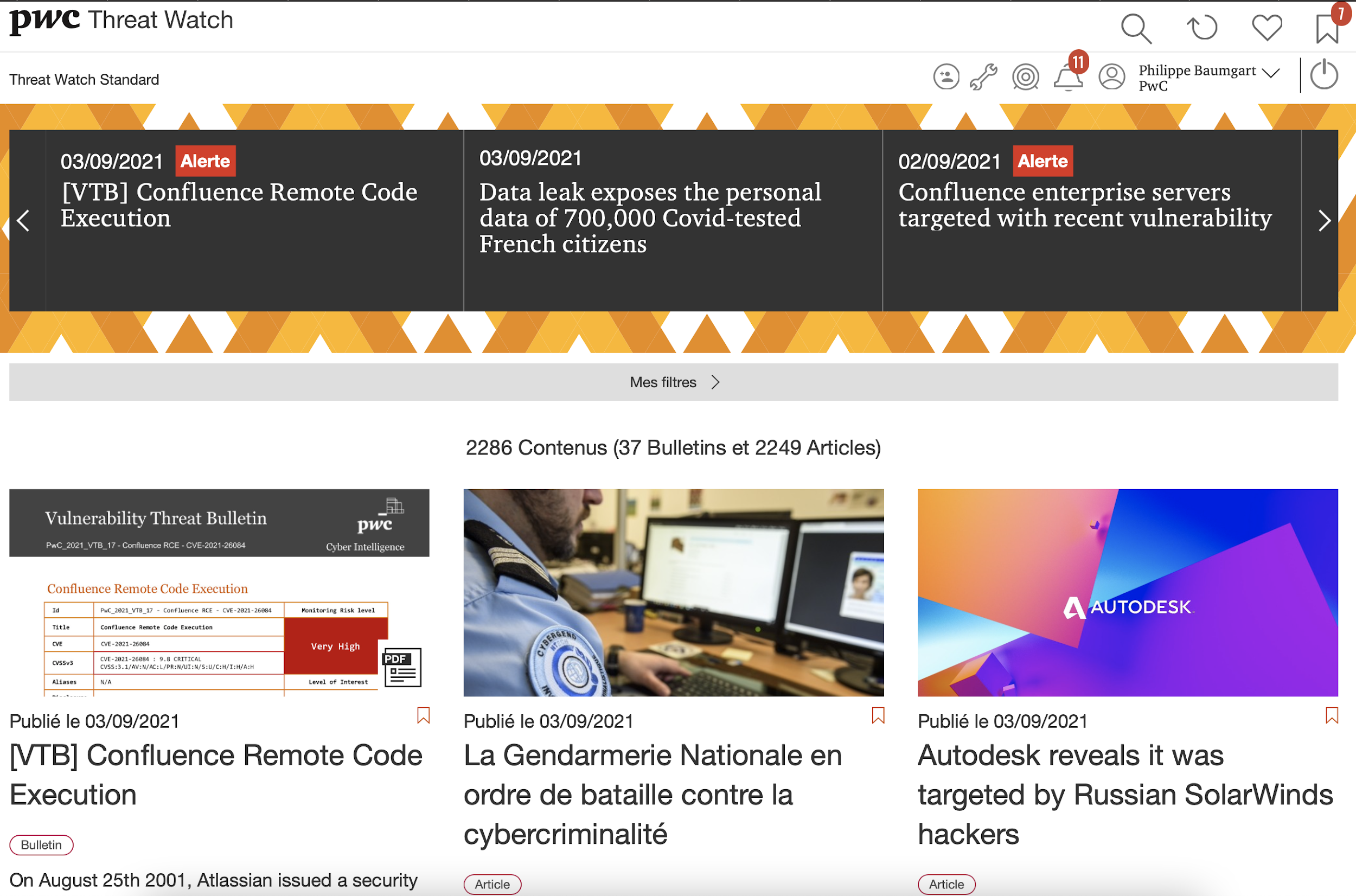Click the smiley contact icon
The image size is (1356, 896).
pyautogui.click(x=946, y=76)
